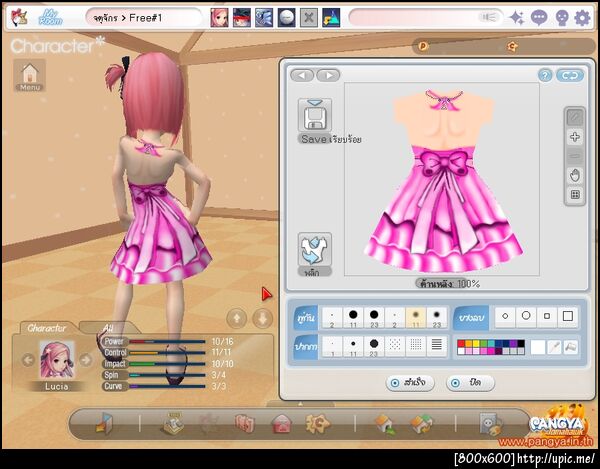
Task: Open the chat speech bubble icon
Action: click(x=539, y=18)
